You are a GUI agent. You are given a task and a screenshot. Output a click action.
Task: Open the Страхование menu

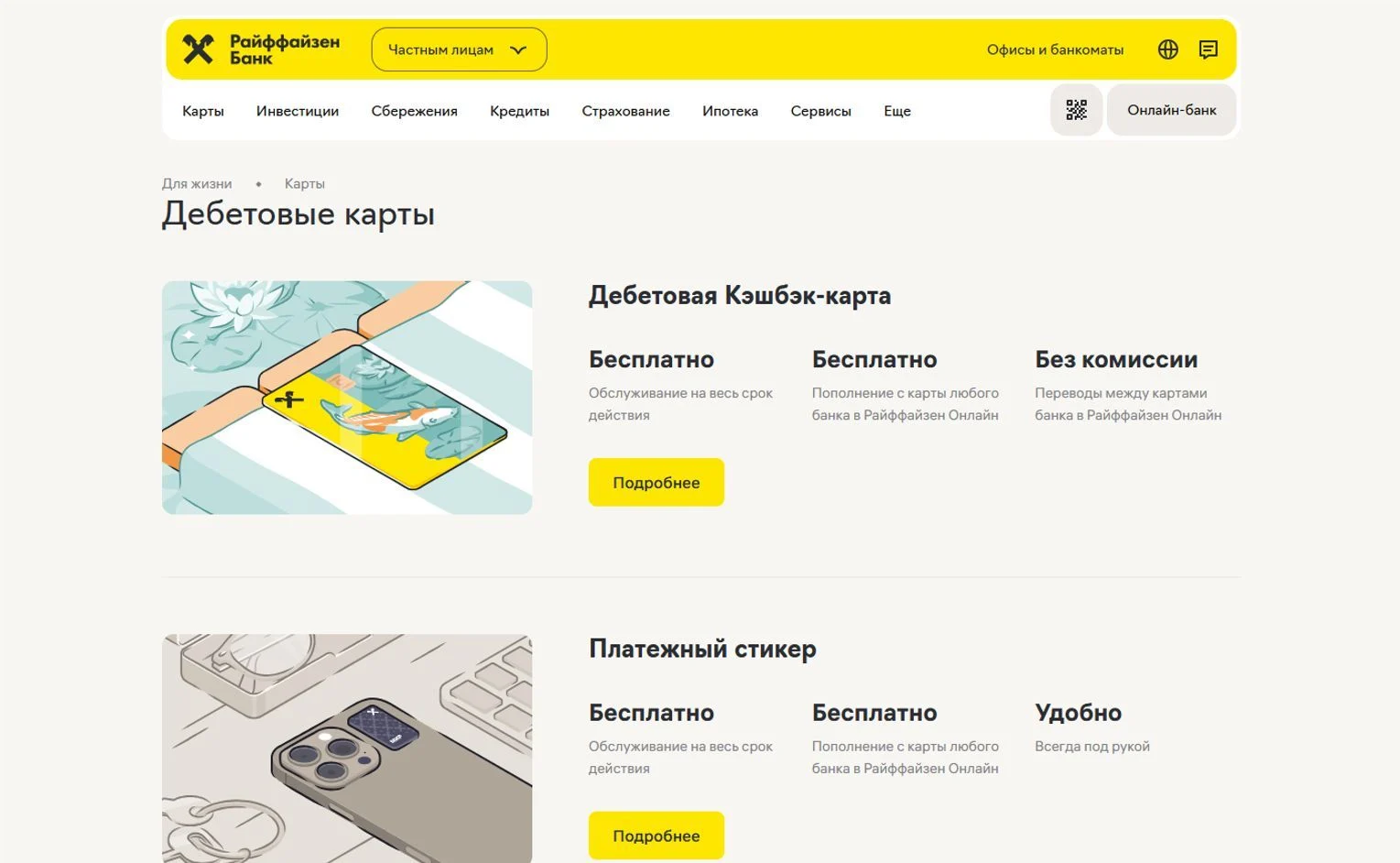tap(625, 111)
